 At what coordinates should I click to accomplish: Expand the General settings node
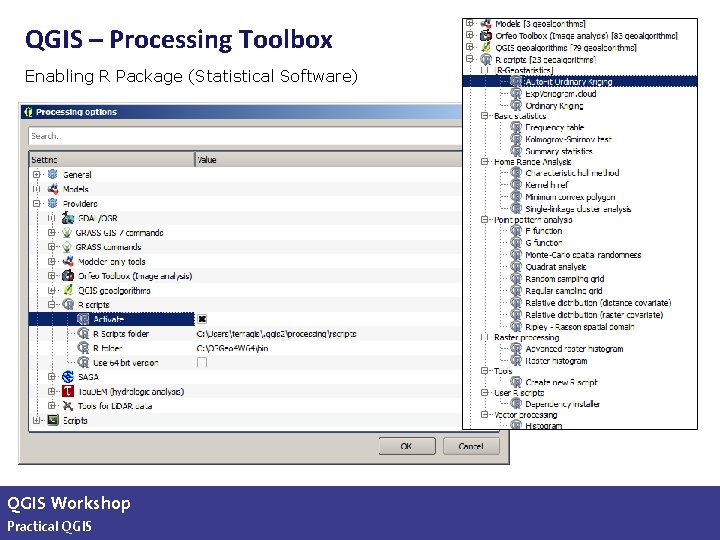[37, 174]
